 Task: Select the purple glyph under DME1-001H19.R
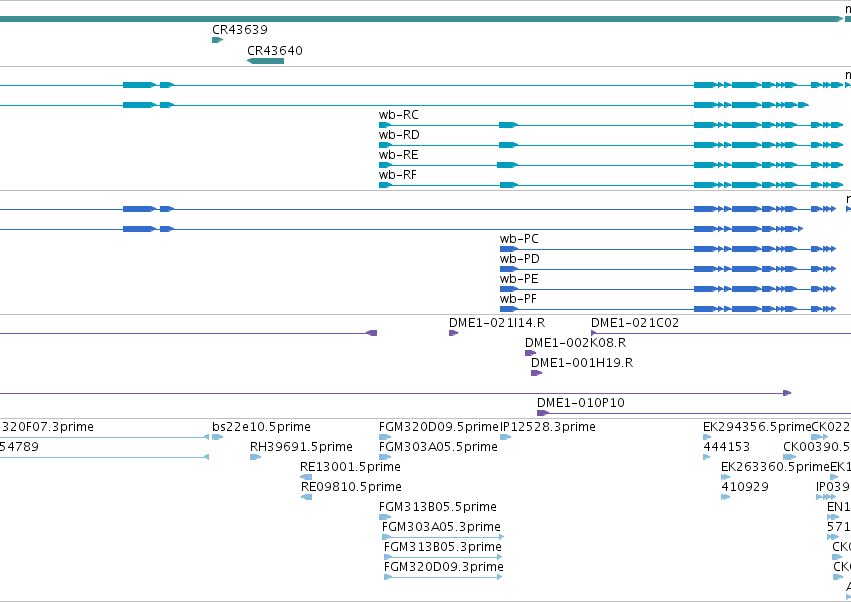tap(536, 373)
